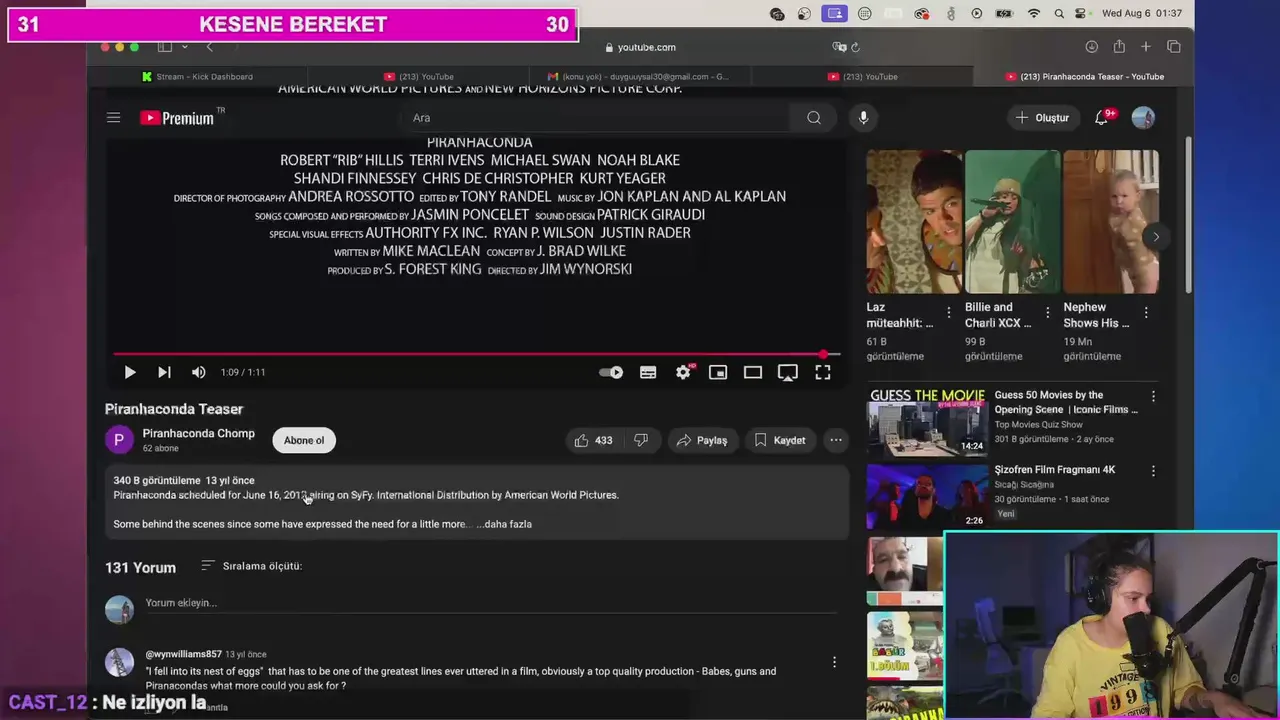Screen dimensions: 1280x720
Task: Open the Guess the Movie thumbnail
Action: 927,421
